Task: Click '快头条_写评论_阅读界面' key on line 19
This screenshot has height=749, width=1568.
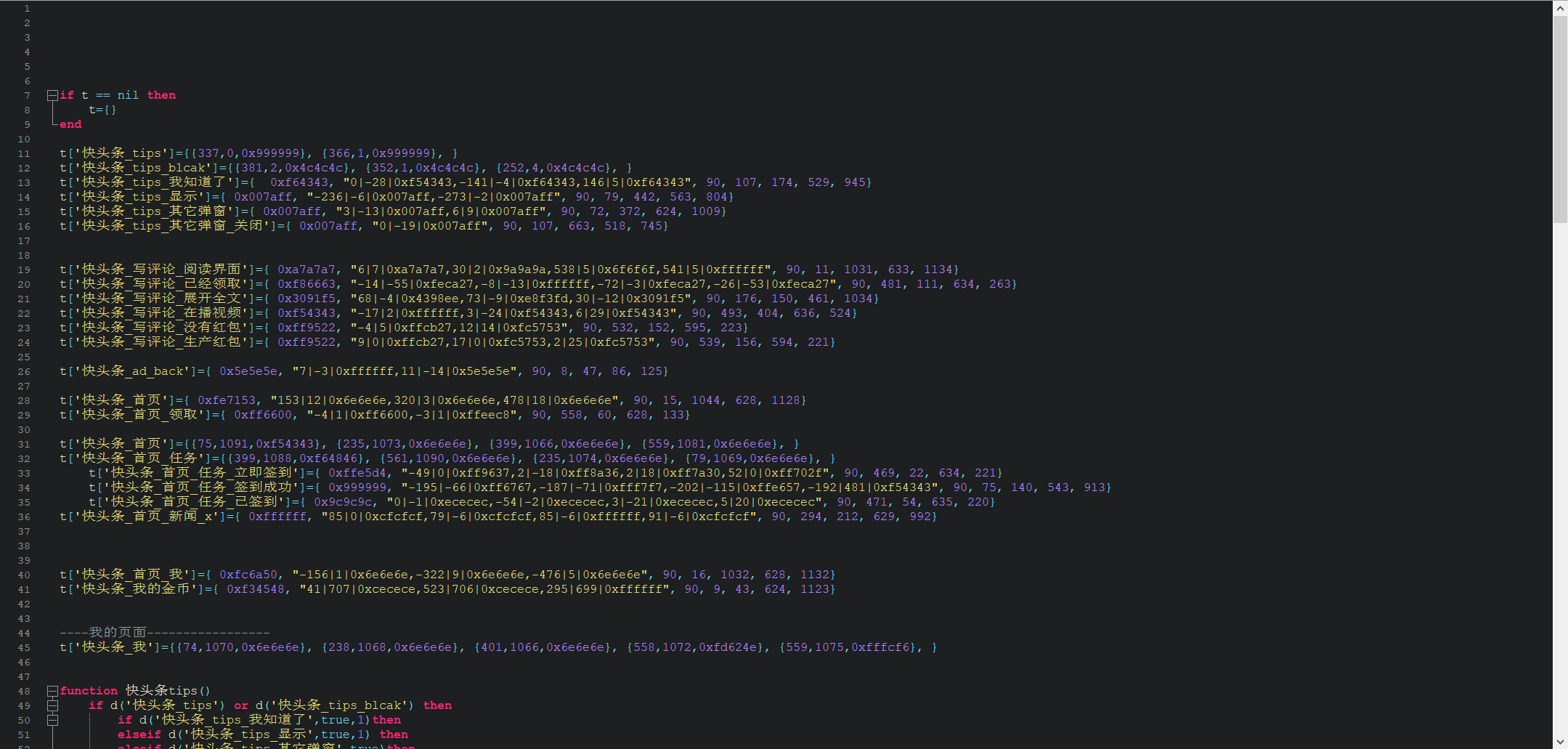Action: [x=161, y=270]
